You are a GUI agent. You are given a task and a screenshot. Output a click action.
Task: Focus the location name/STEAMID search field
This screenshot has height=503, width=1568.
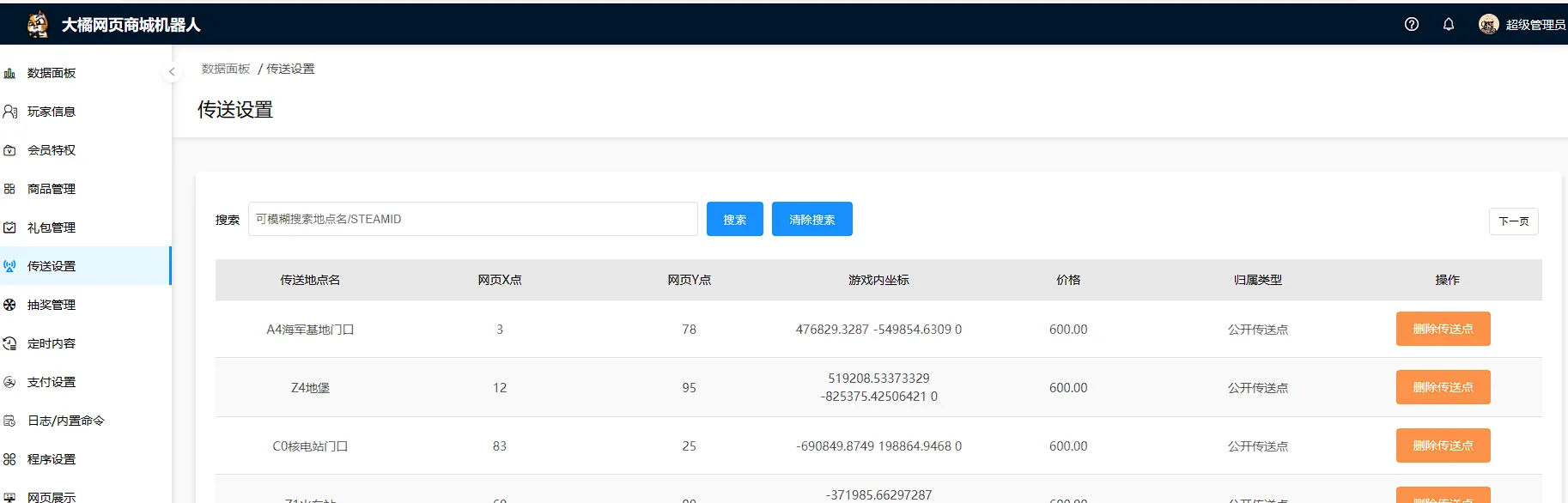tap(472, 219)
